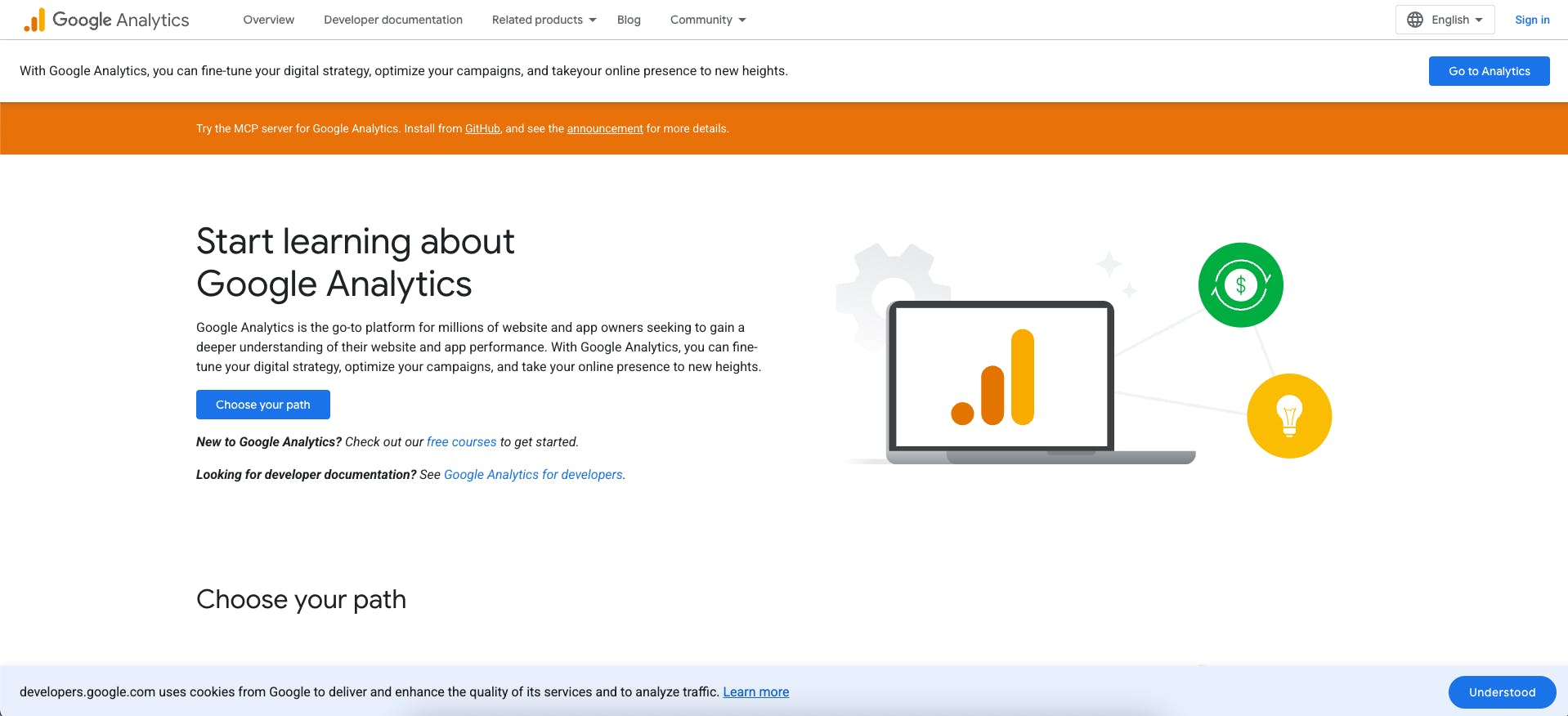Viewport: 1568px width, 716px height.
Task: Expand the Related products menu
Action: (x=544, y=20)
